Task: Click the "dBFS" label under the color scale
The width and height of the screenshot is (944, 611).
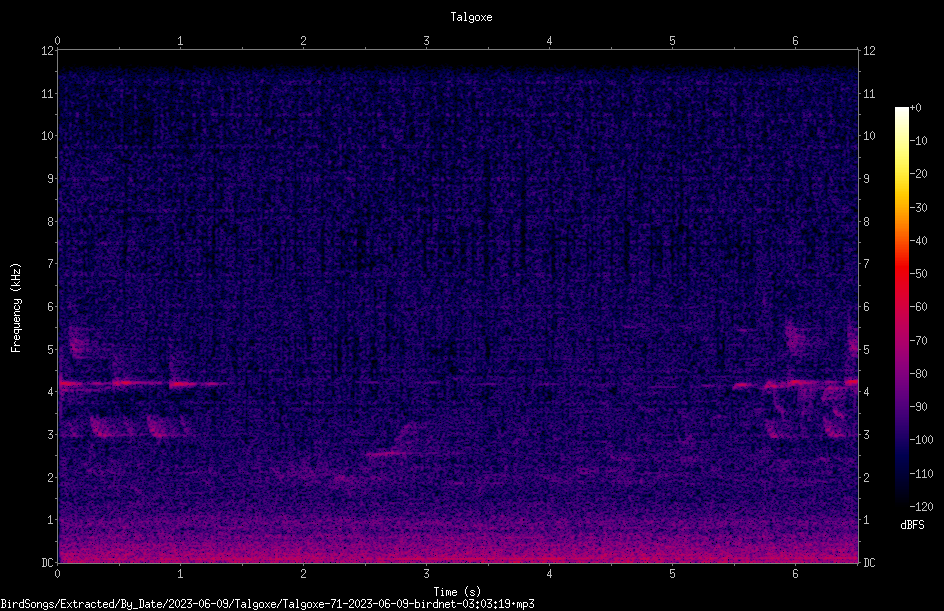Action: 912,525
